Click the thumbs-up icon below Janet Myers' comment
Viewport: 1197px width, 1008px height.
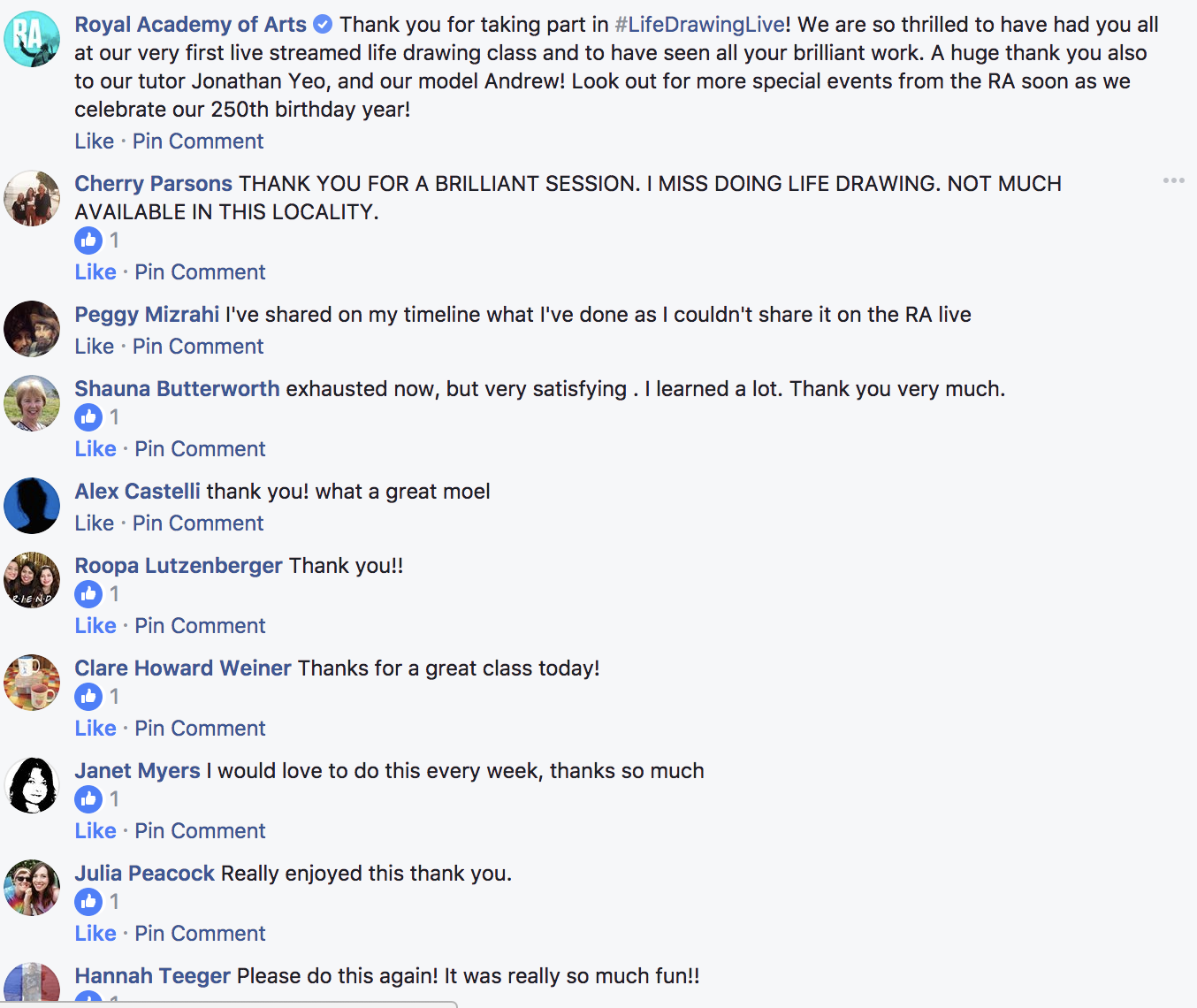click(x=88, y=799)
